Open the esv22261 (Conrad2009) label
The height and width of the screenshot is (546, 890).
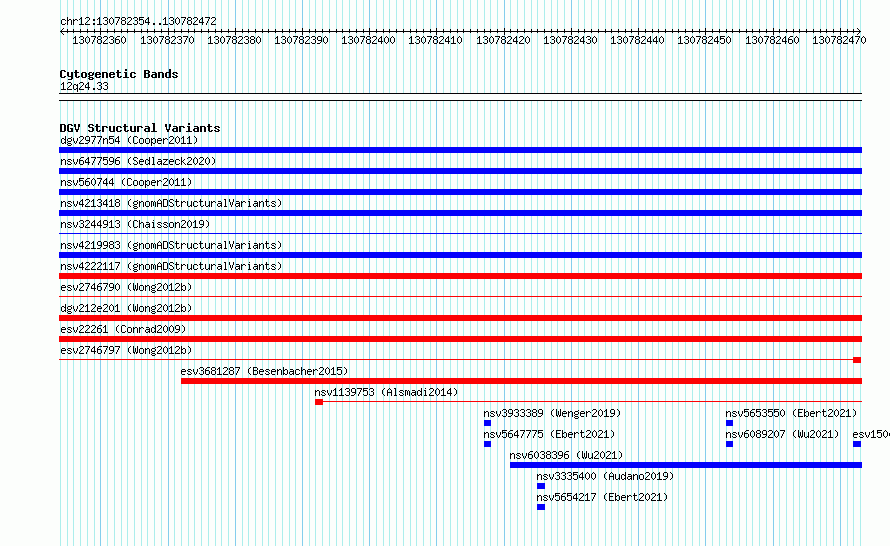(x=123, y=329)
